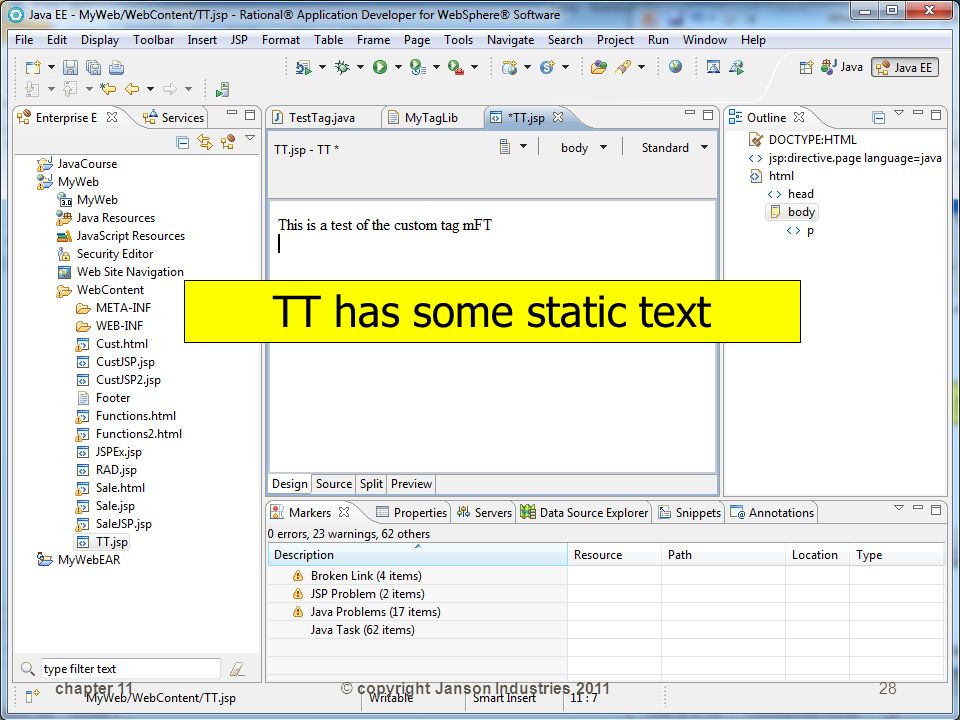
Task: Click the Description column header
Action: [x=418, y=555]
